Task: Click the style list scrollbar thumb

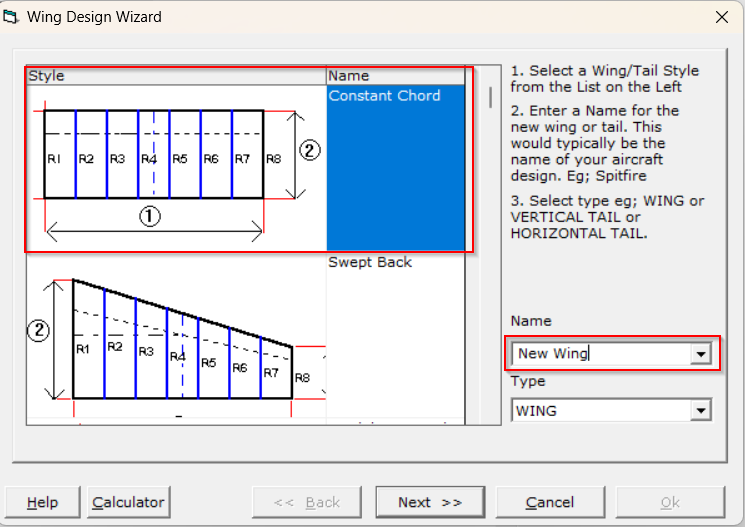Action: [490, 97]
